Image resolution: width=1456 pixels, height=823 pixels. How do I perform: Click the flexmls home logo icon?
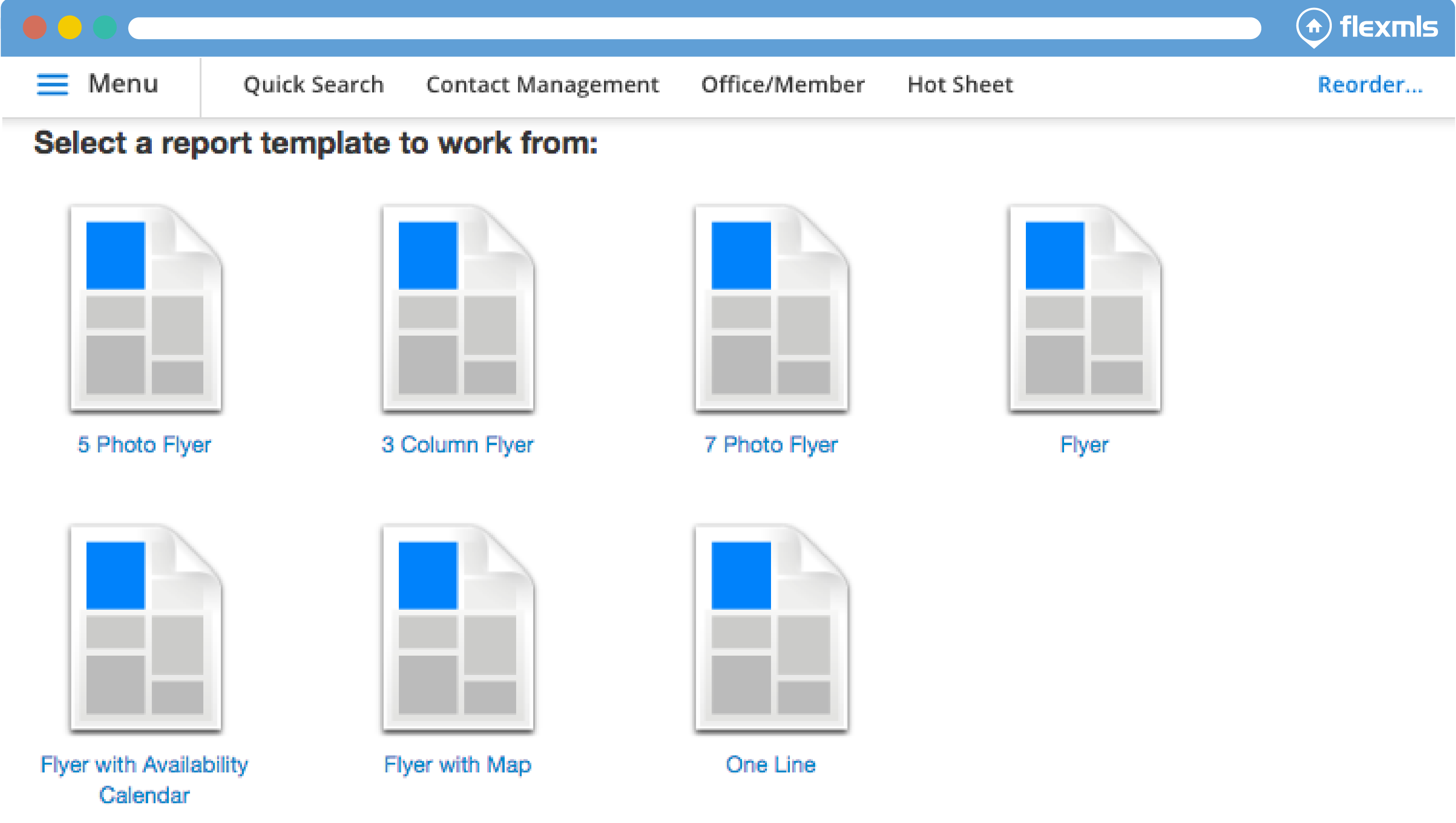[x=1313, y=27]
